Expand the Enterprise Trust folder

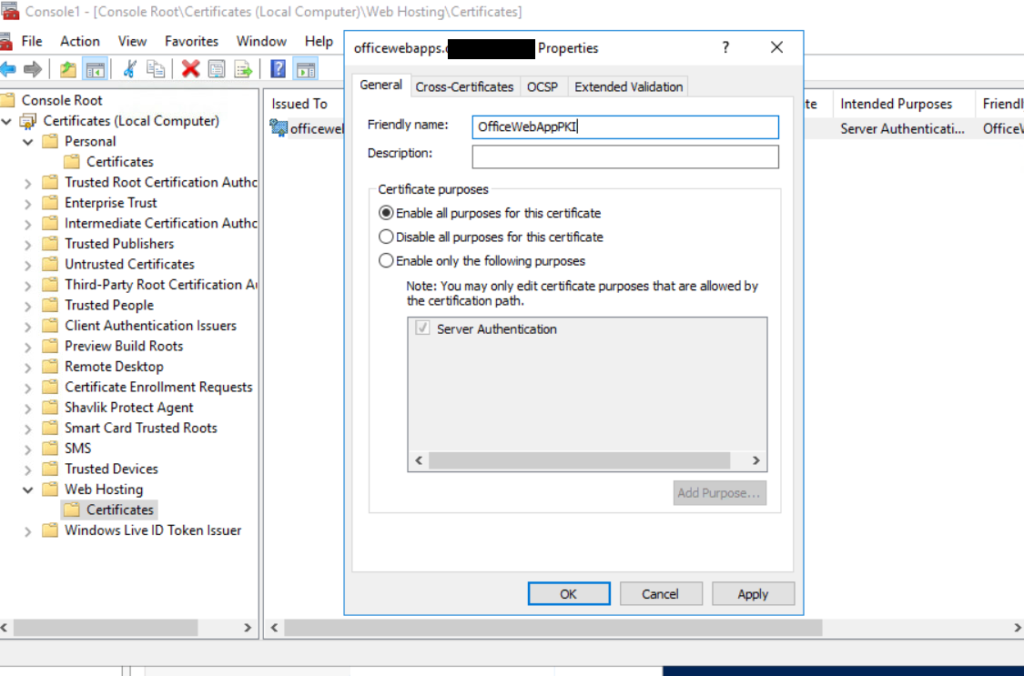(27, 203)
